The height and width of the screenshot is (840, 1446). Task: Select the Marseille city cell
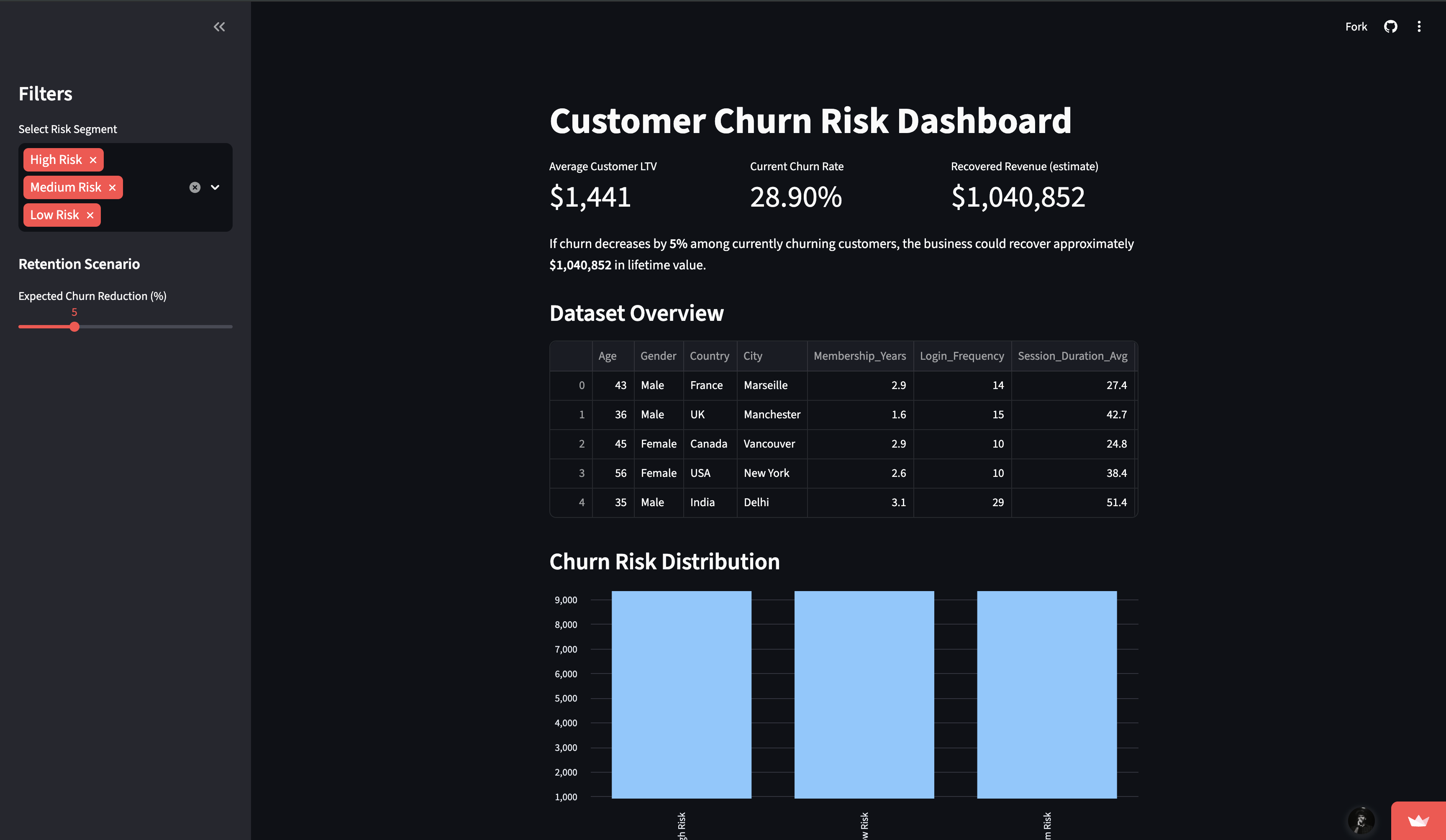[772, 386]
